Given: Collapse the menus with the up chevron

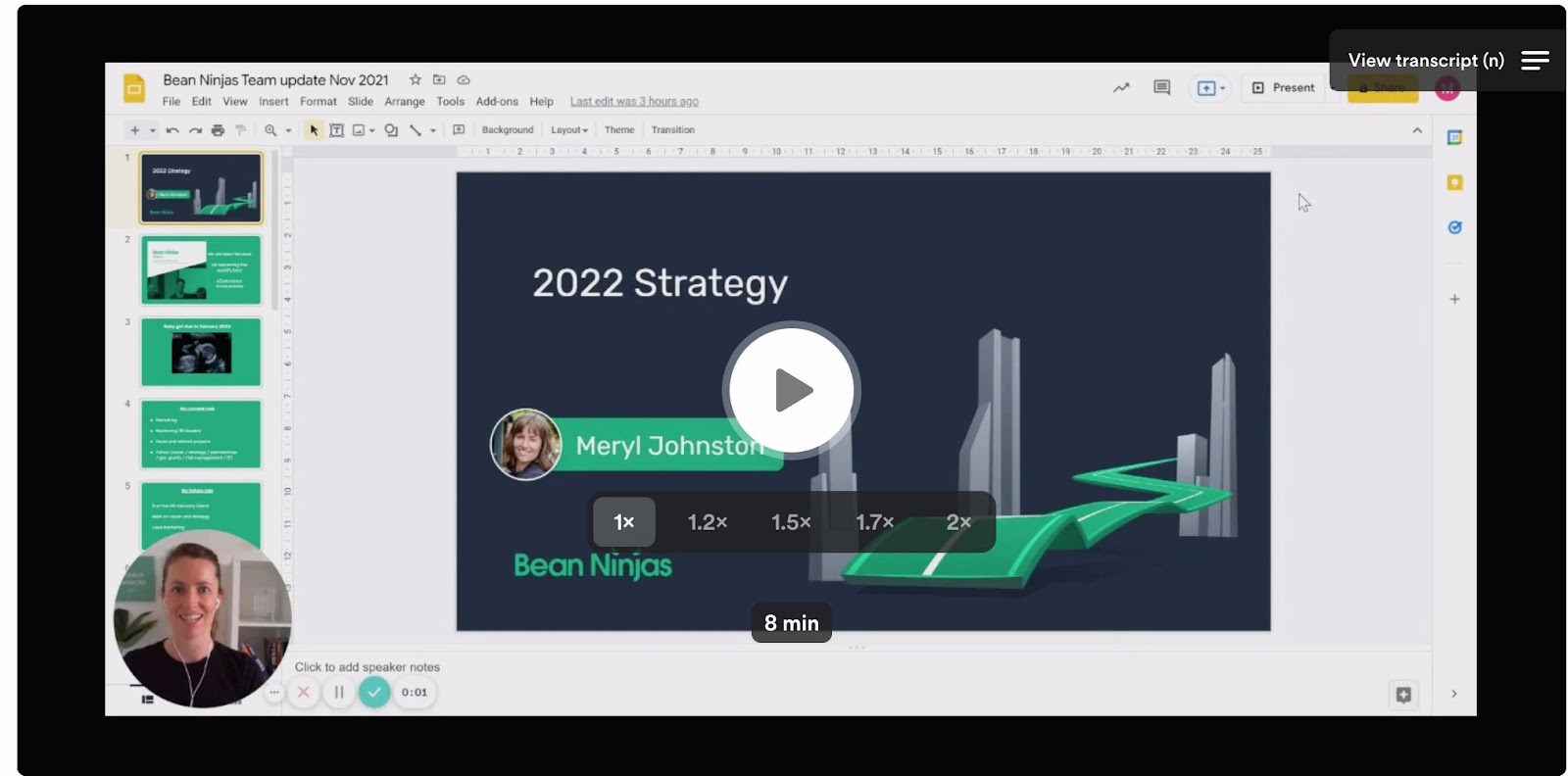Looking at the screenshot, I should click(1417, 130).
